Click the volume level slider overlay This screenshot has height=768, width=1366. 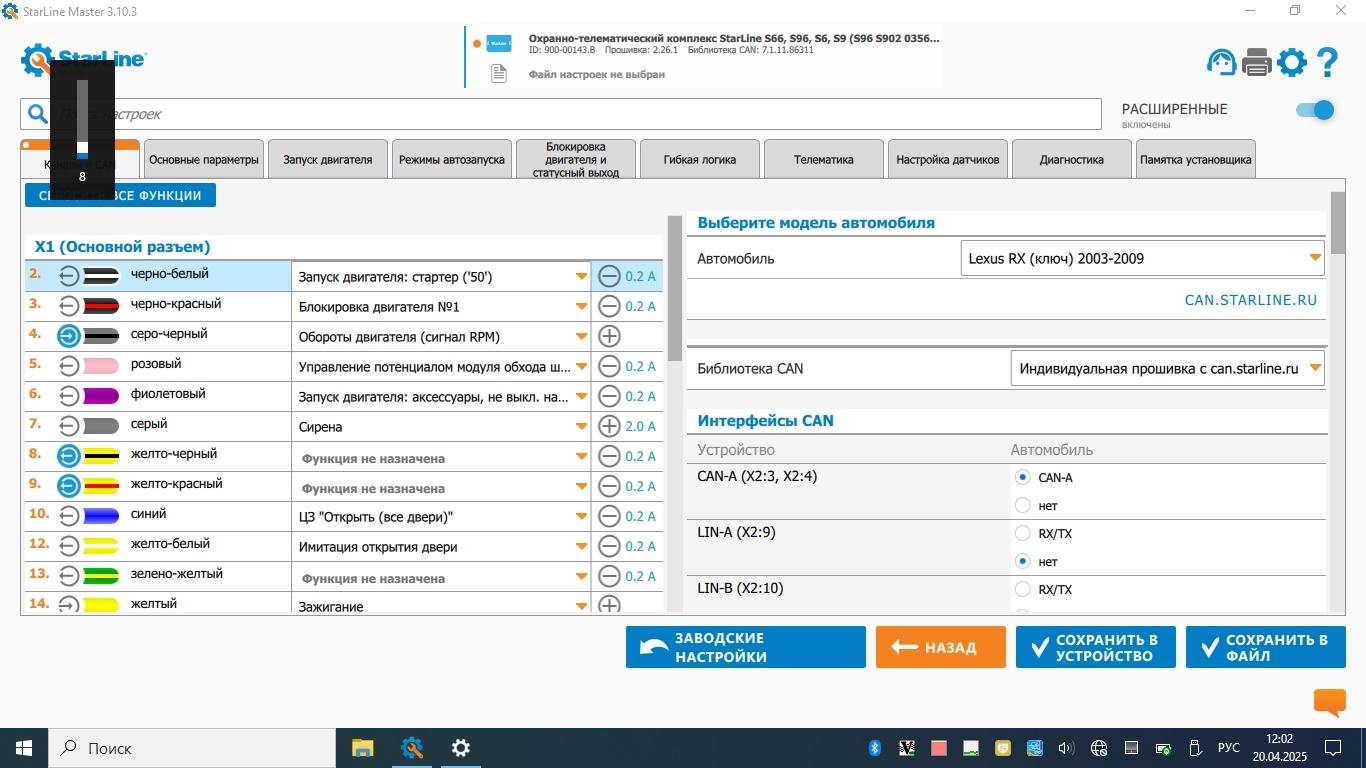point(82,118)
